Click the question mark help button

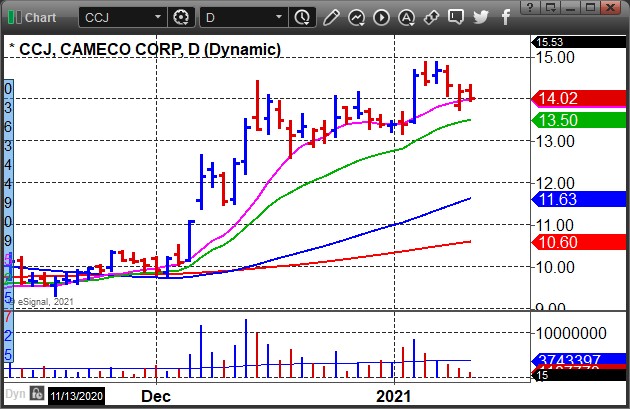click(530, 7)
